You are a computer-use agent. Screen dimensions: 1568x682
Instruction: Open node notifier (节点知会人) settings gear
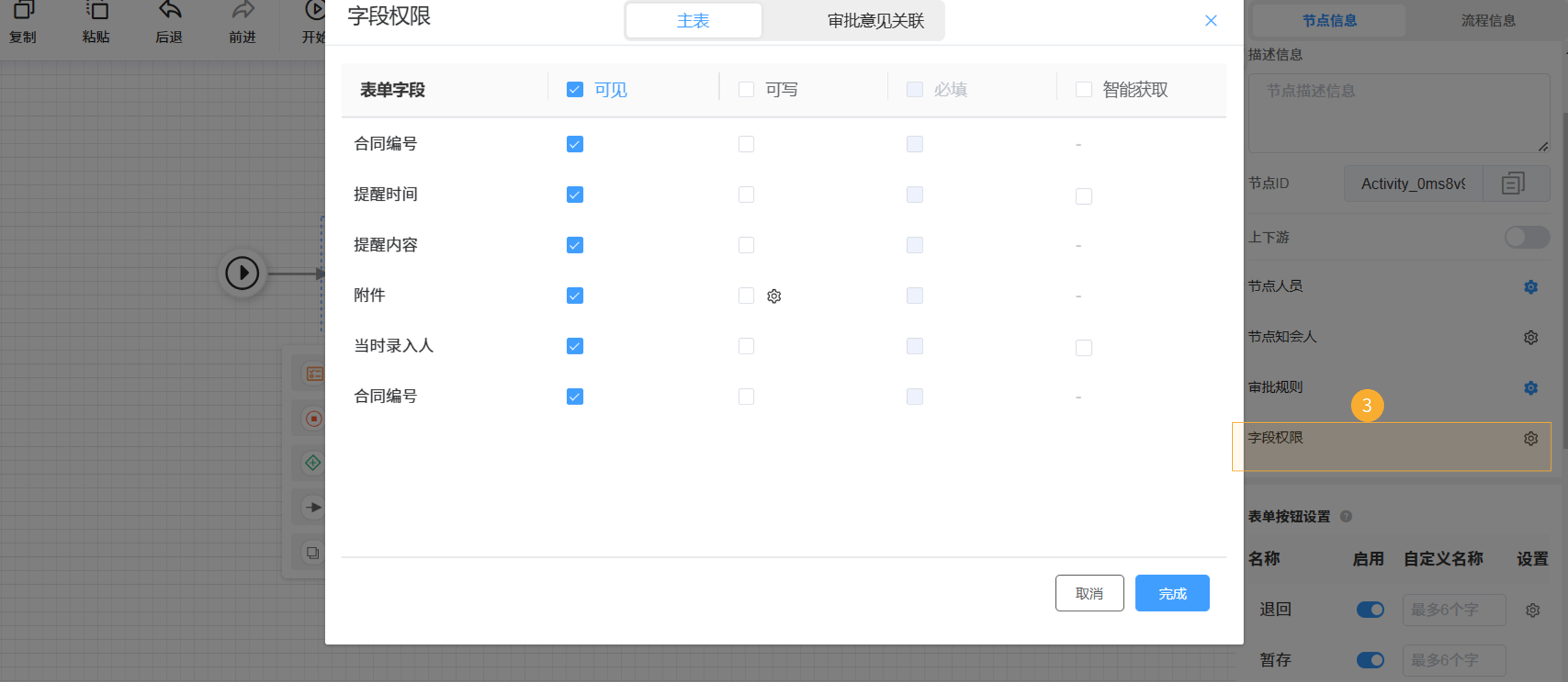pyautogui.click(x=1531, y=337)
